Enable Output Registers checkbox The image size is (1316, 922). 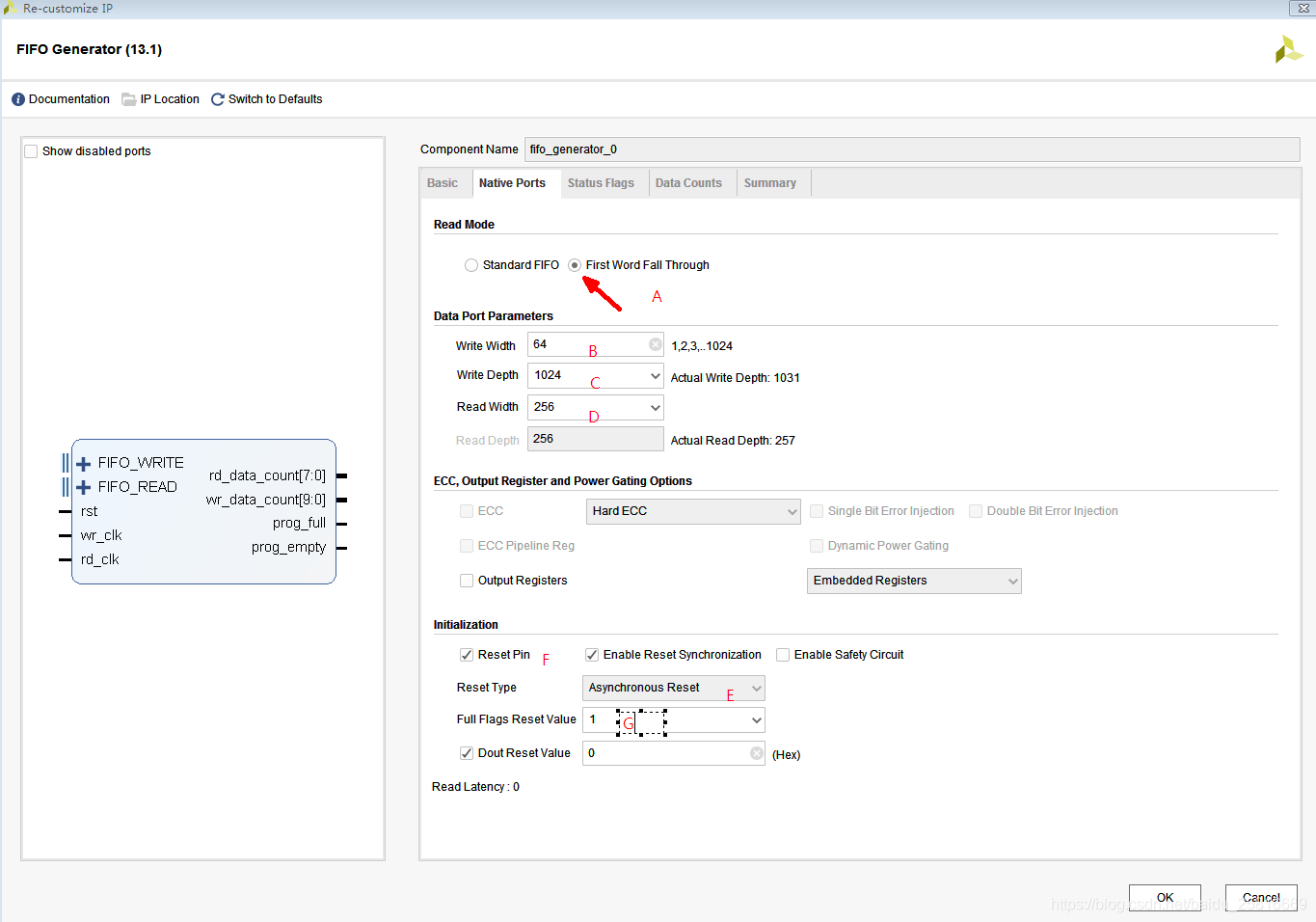(467, 581)
